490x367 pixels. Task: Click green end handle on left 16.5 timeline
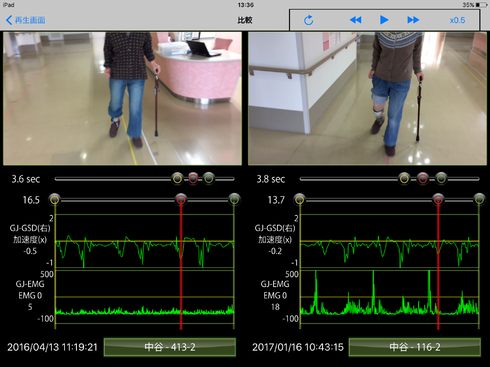pyautogui.click(x=234, y=199)
